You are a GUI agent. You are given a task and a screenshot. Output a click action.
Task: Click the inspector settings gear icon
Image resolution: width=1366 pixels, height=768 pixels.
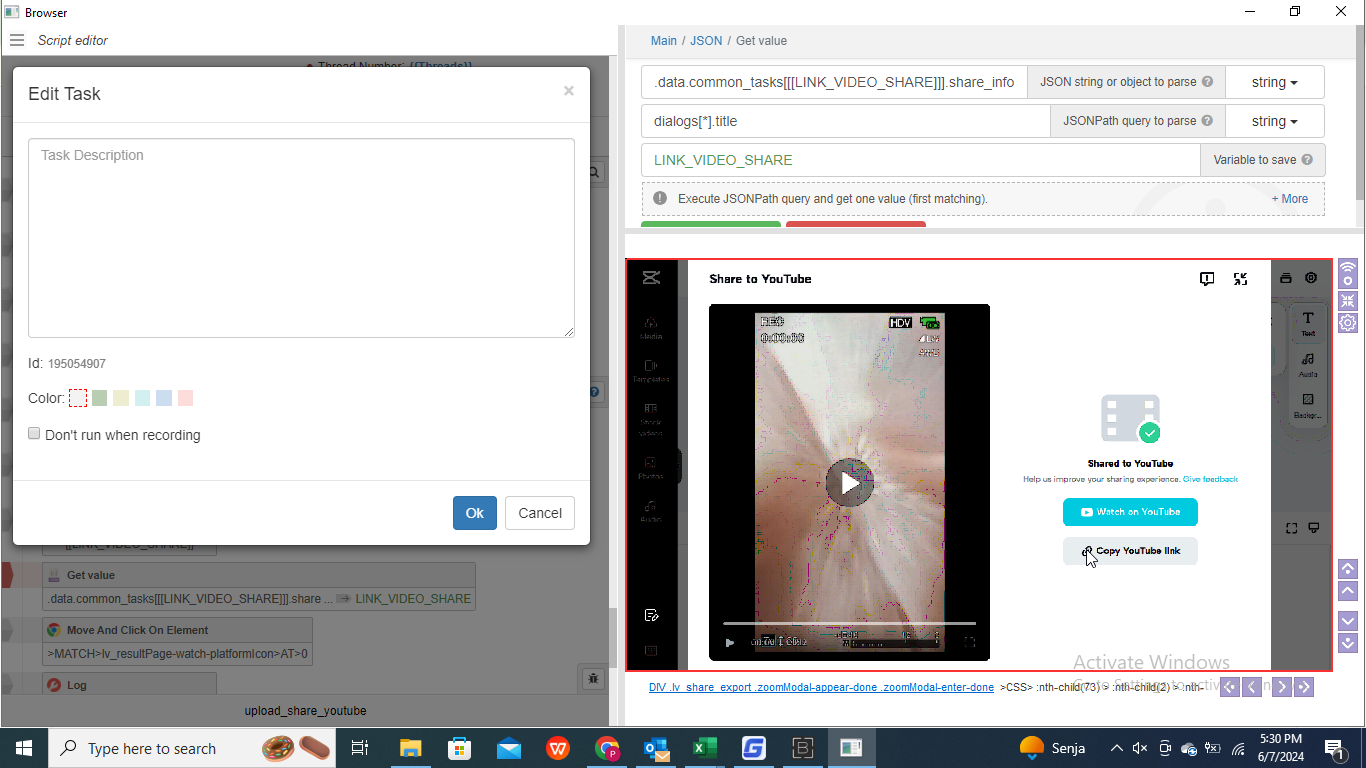pyautogui.click(x=1348, y=322)
